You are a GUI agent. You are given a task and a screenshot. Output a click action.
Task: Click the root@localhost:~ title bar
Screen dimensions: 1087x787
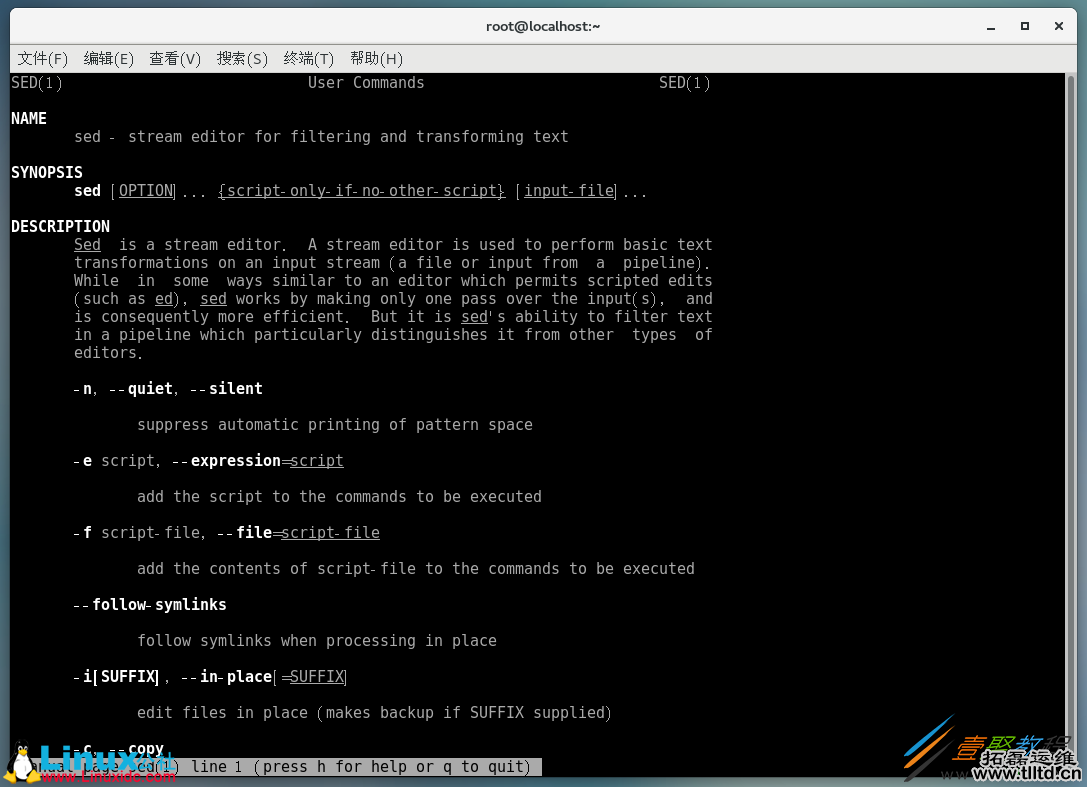(x=543, y=26)
